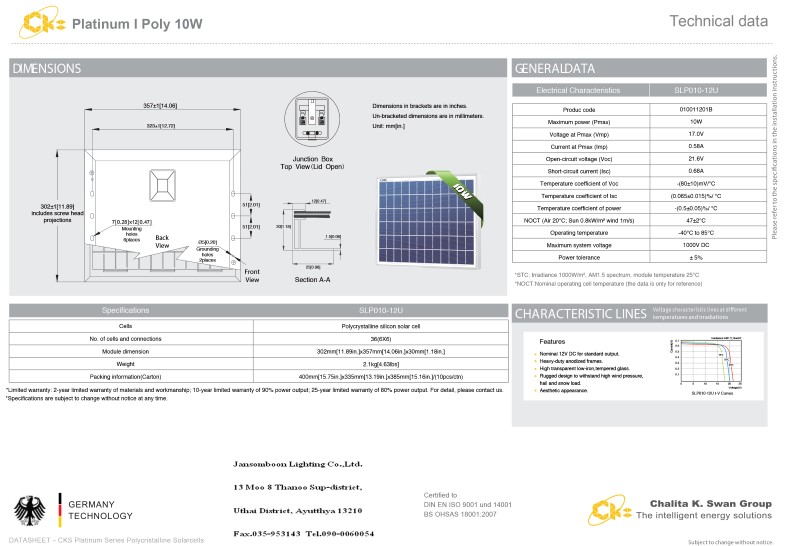Click the German eagle emblem
This screenshot has width=791, height=546.
(29, 511)
